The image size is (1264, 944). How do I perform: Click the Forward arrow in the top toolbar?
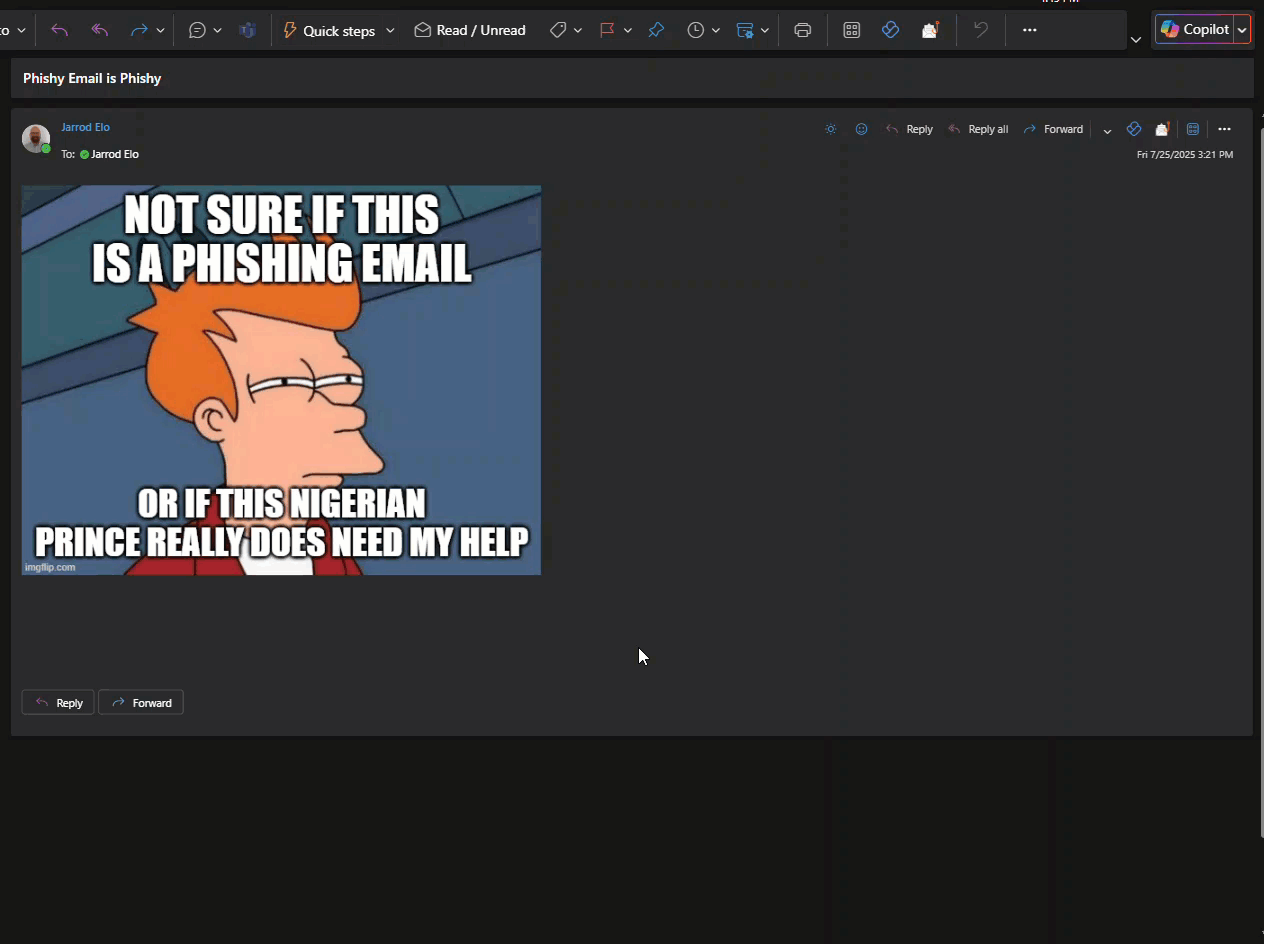point(139,31)
